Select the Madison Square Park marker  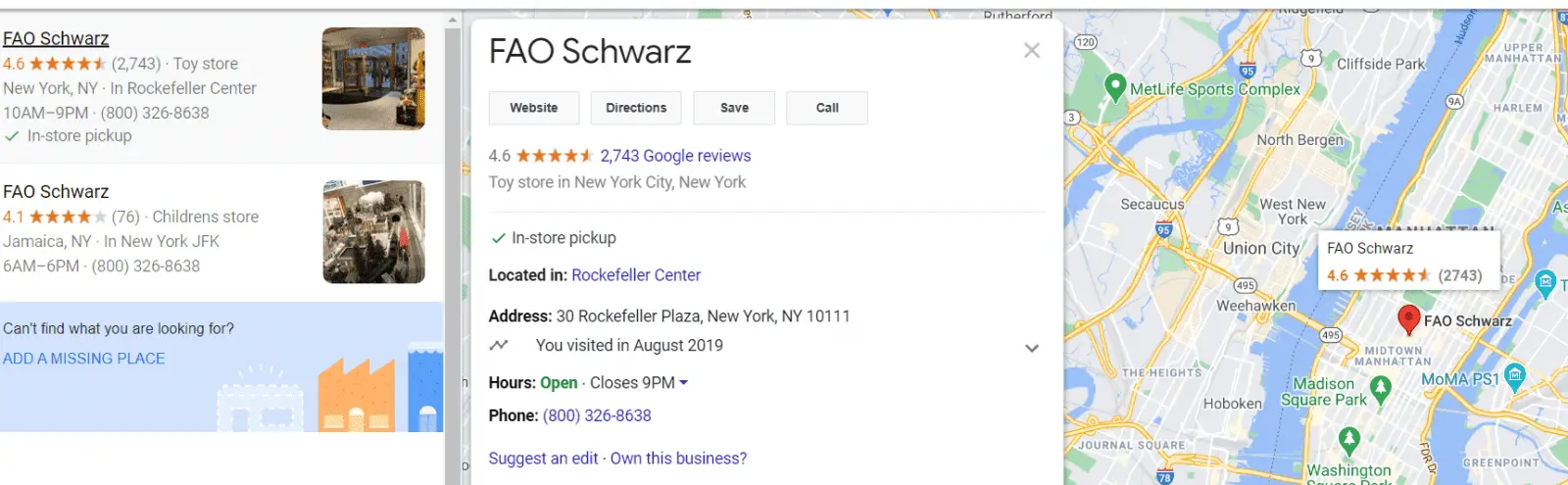coord(1381,389)
